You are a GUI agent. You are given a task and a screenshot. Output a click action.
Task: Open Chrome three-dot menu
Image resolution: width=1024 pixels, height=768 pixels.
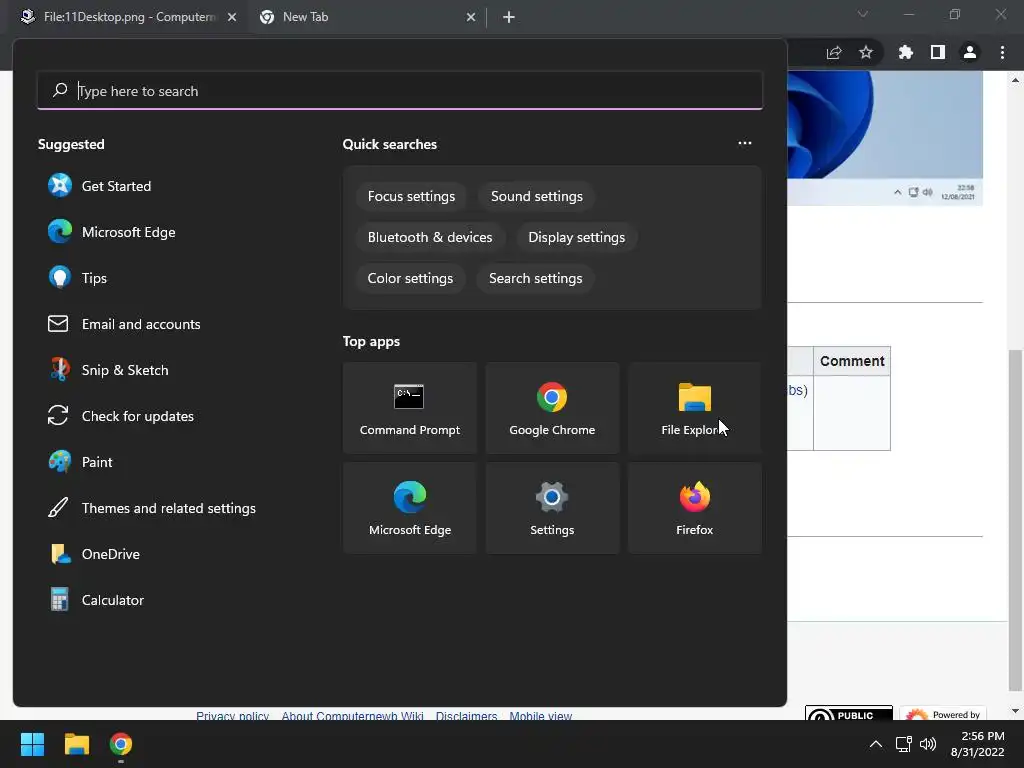coord(1002,52)
